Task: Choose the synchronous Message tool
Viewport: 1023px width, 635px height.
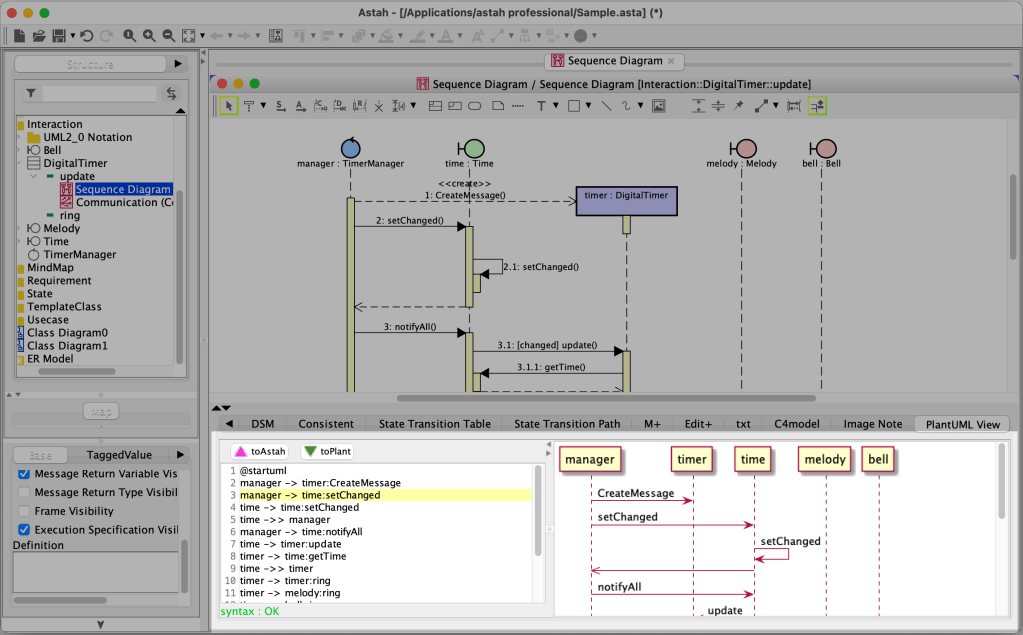Action: (281, 105)
